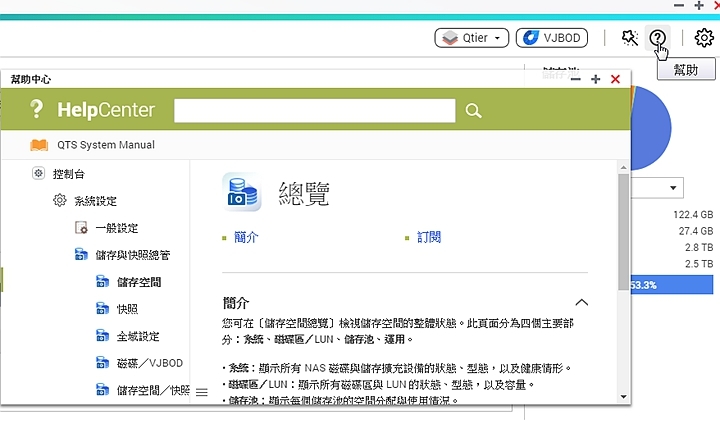Viewport: 720px width, 424px height.
Task: Open the 快照 help topic
Action: 127,309
